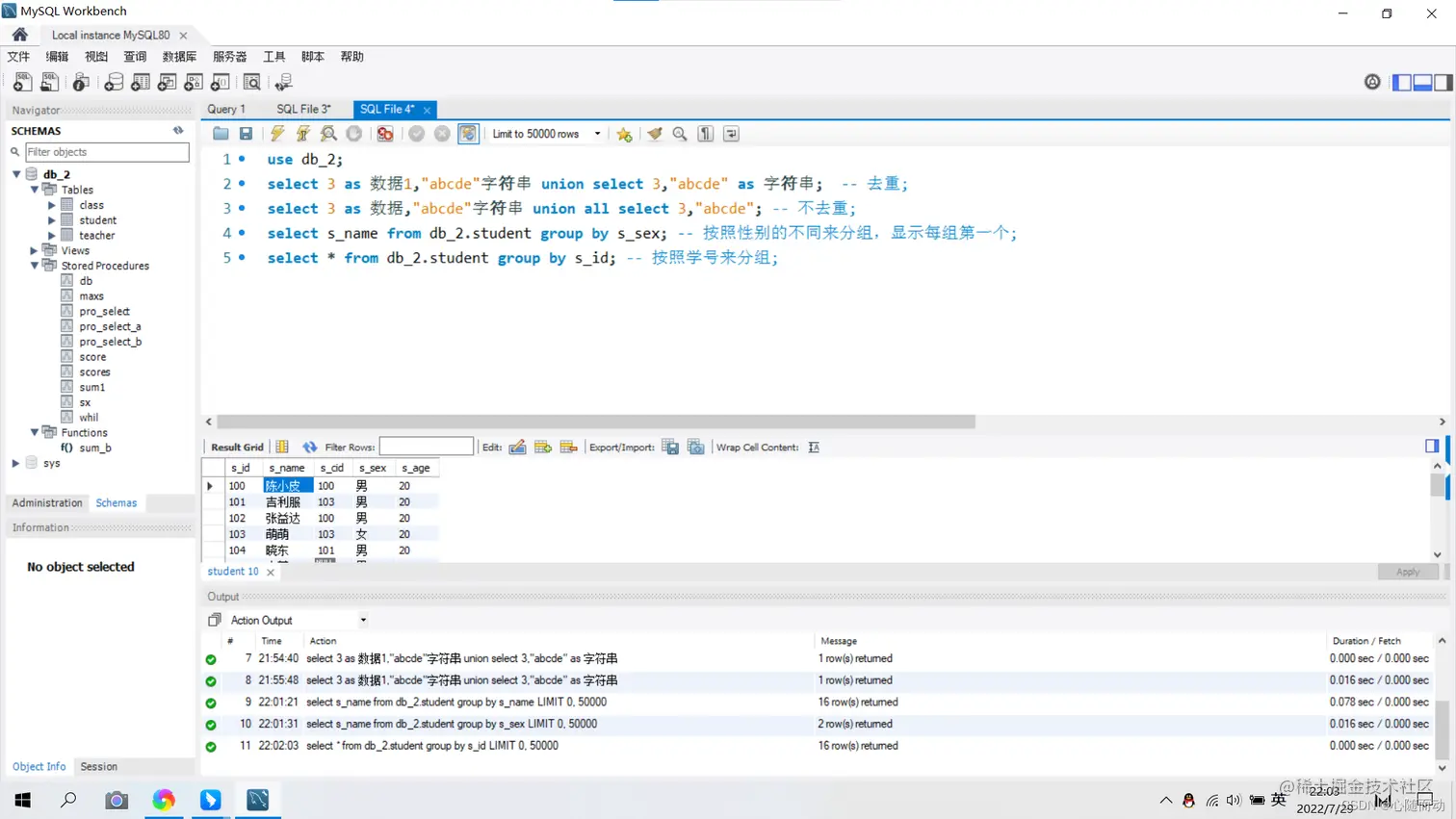Collapse the Tables folder
This screenshot has width=1456, height=819.
pyautogui.click(x=35, y=190)
